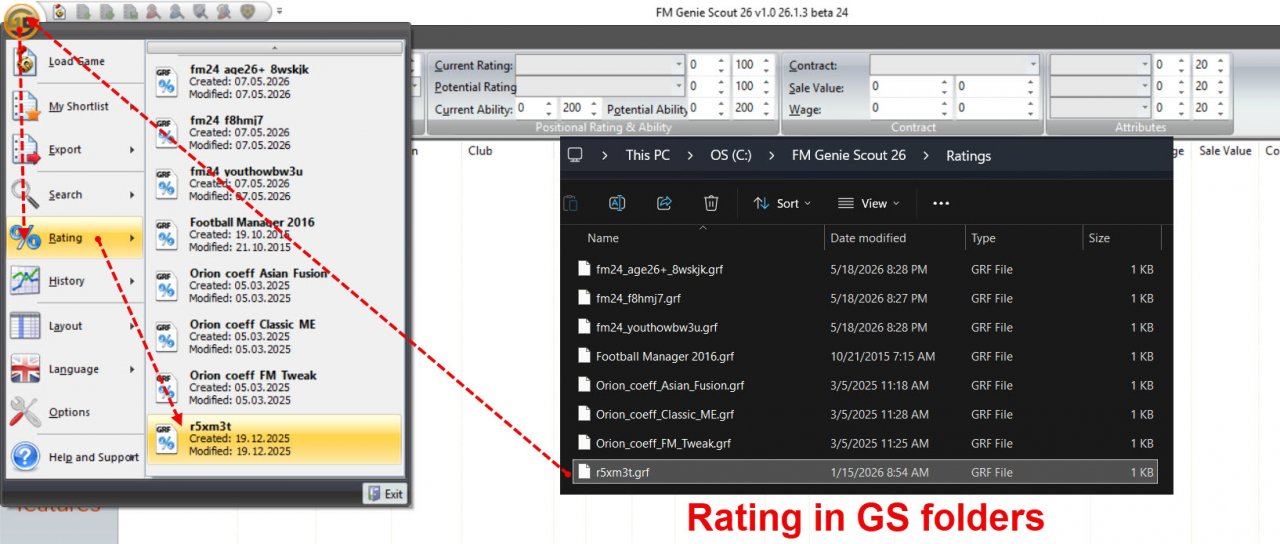Select the fm24 youthowbw3u rating entry
This screenshot has width=1280, height=544.
tap(275, 183)
